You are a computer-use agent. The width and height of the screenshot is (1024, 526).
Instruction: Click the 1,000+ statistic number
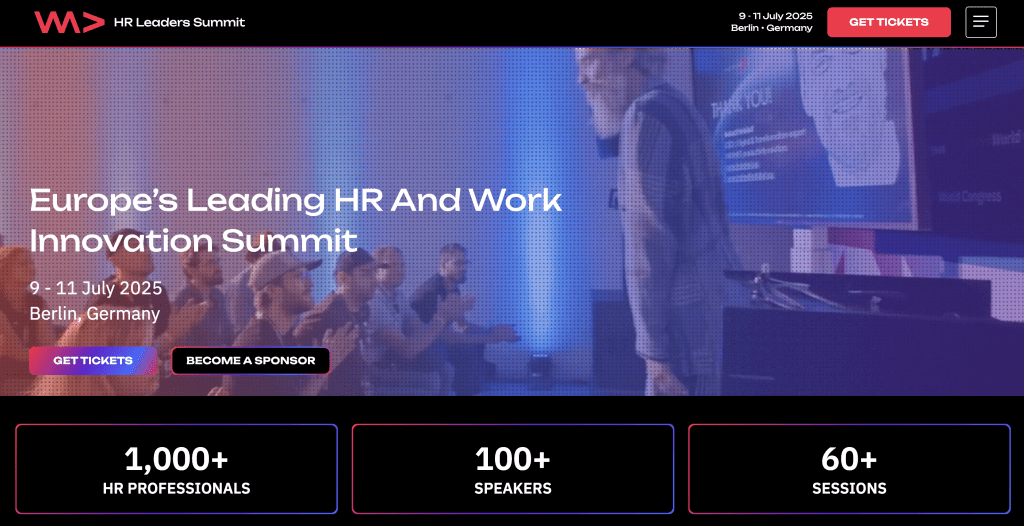pos(176,459)
